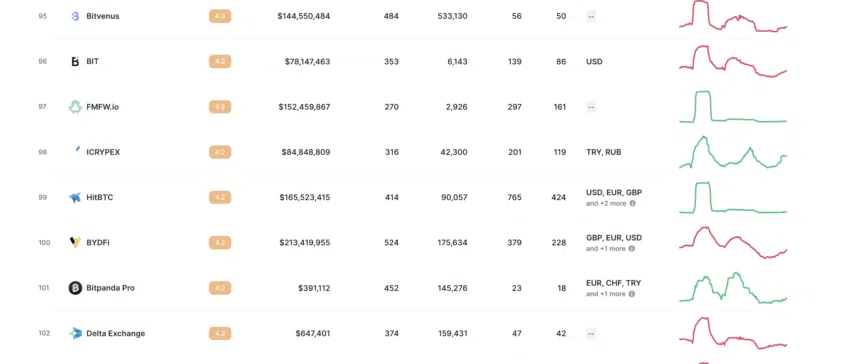Open the FMFW.io exchange page
The image size is (850, 364).
(102, 107)
